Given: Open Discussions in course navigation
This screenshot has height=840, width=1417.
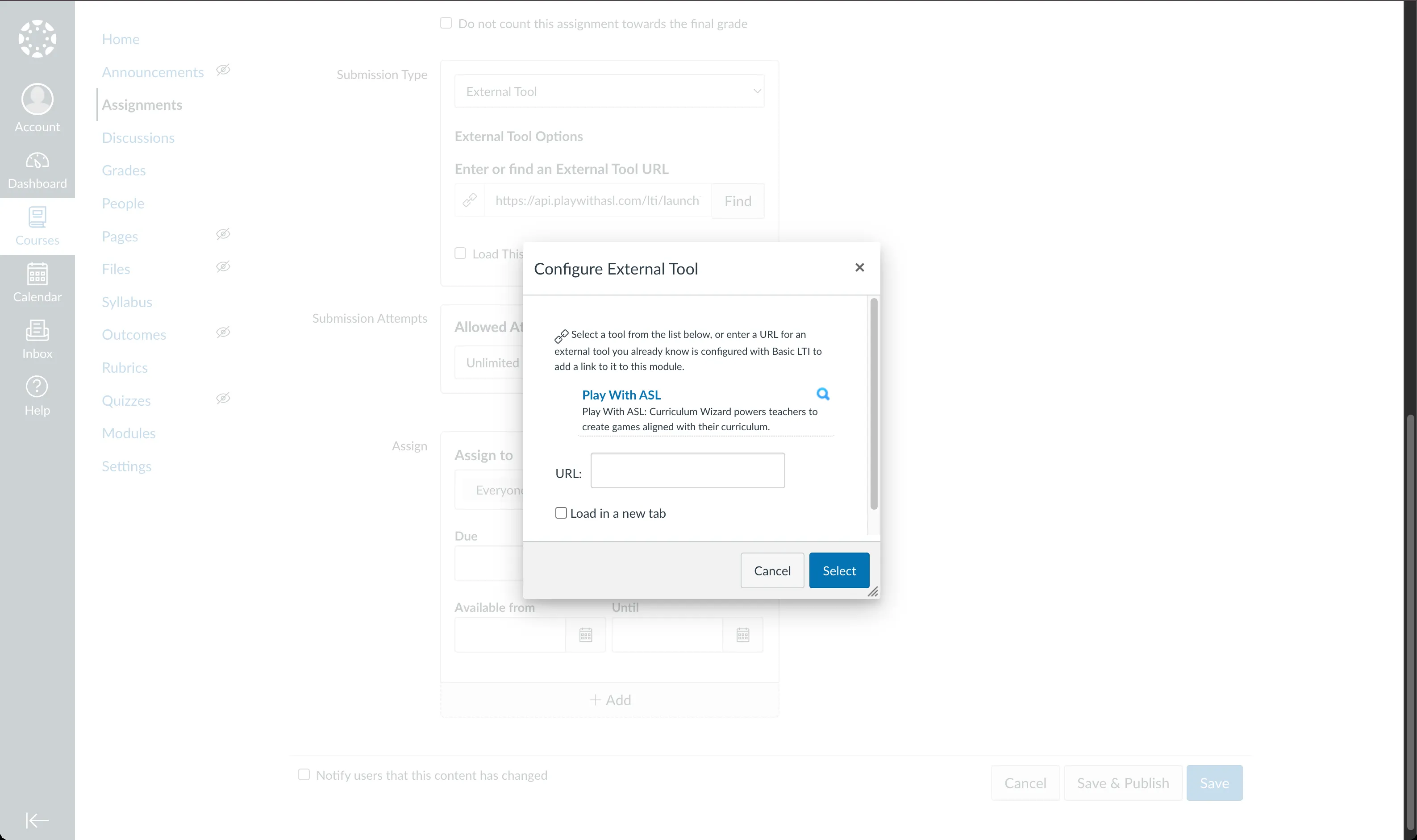Looking at the screenshot, I should [138, 137].
